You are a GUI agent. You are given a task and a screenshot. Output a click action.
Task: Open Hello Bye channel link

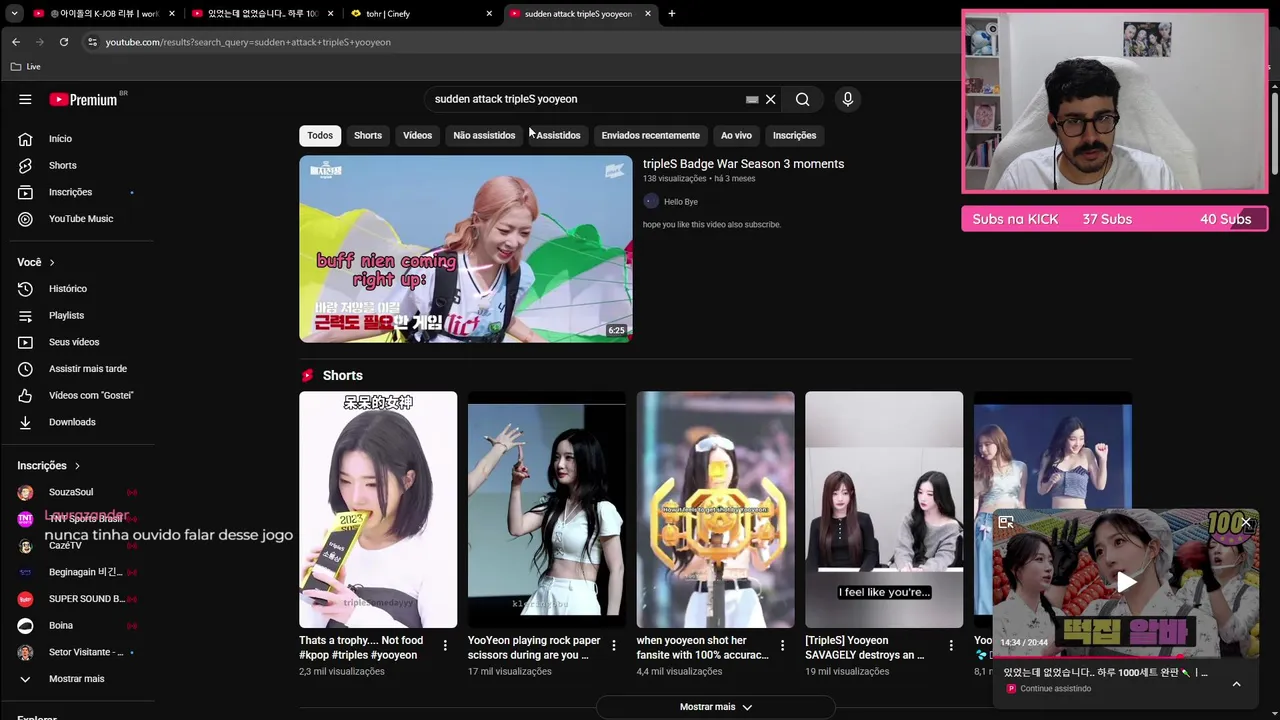point(680,202)
